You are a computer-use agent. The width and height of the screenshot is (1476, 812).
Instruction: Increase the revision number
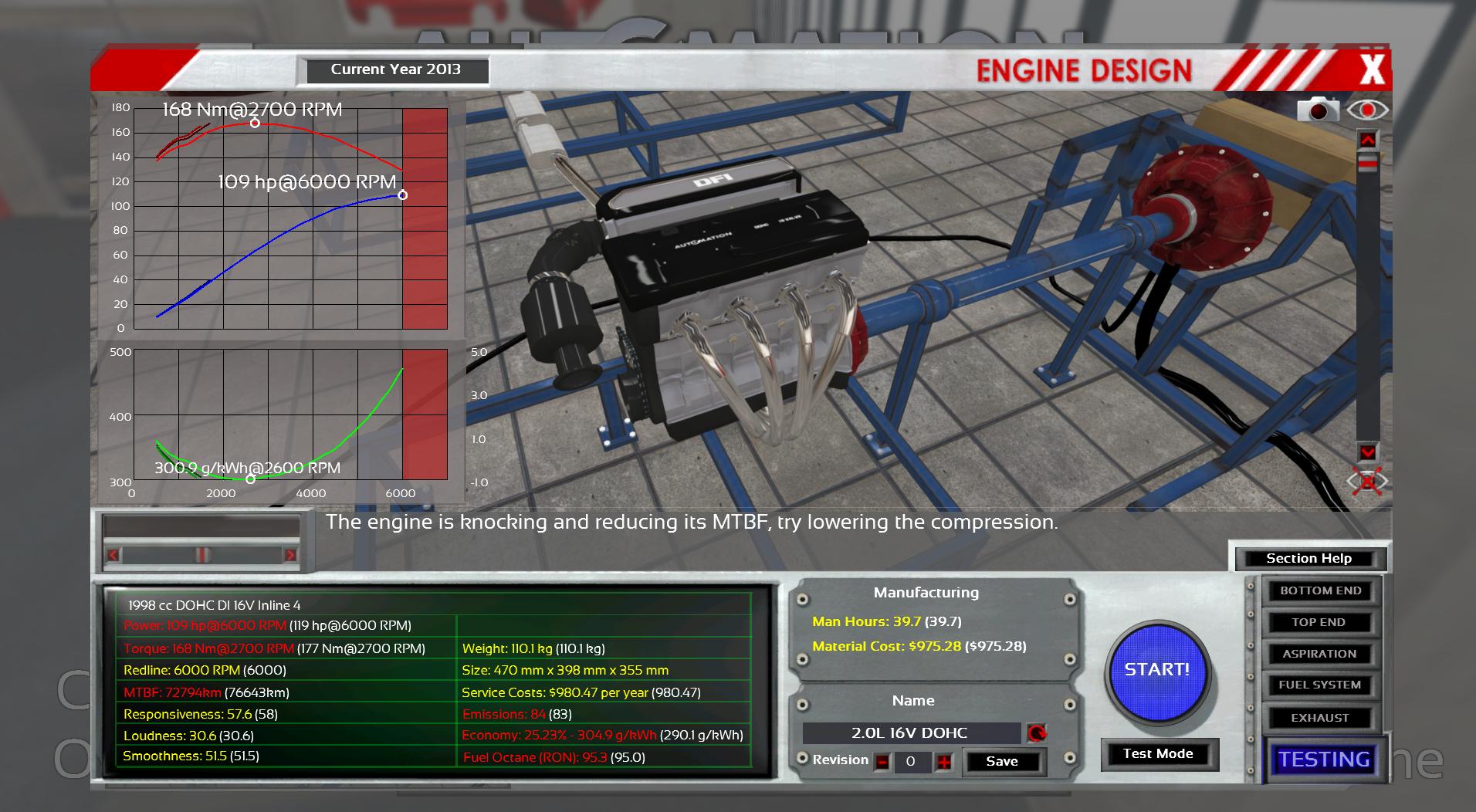coord(943,762)
